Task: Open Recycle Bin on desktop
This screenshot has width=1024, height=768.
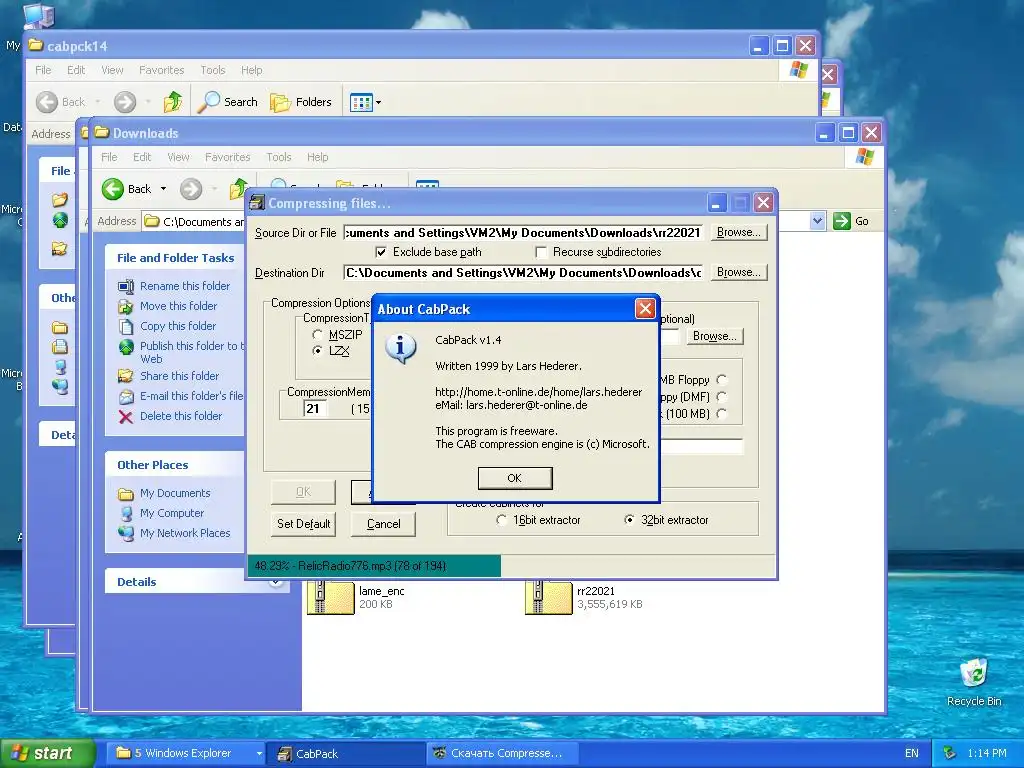Action: pyautogui.click(x=974, y=683)
